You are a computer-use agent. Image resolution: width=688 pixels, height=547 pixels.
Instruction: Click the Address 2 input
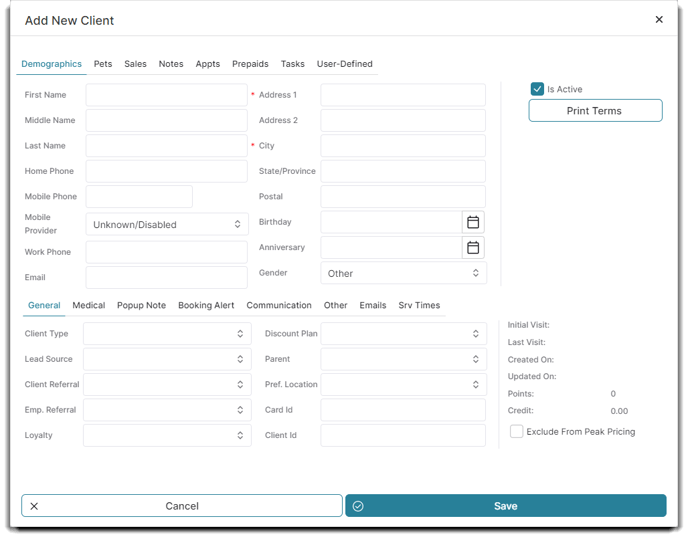(403, 120)
